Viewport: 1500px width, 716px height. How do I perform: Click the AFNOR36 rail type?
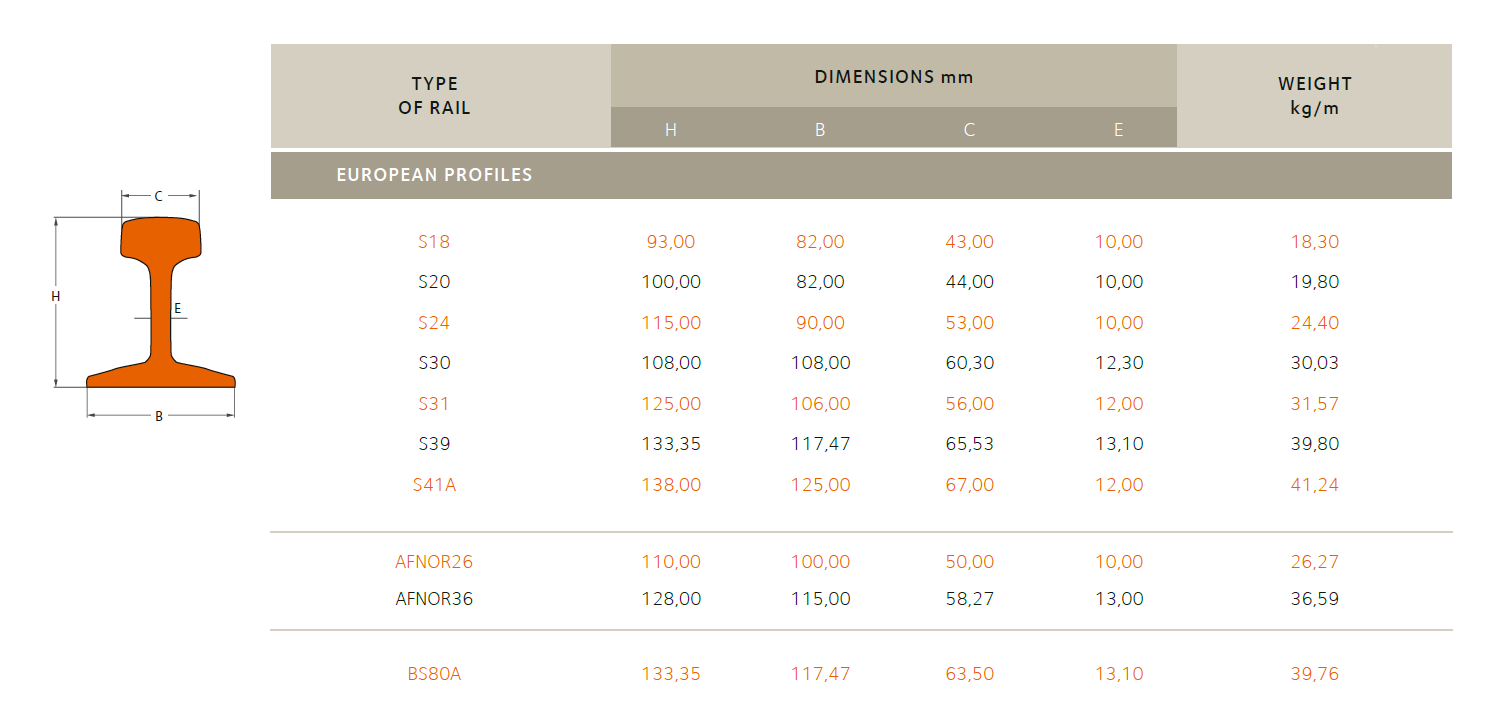[434, 599]
